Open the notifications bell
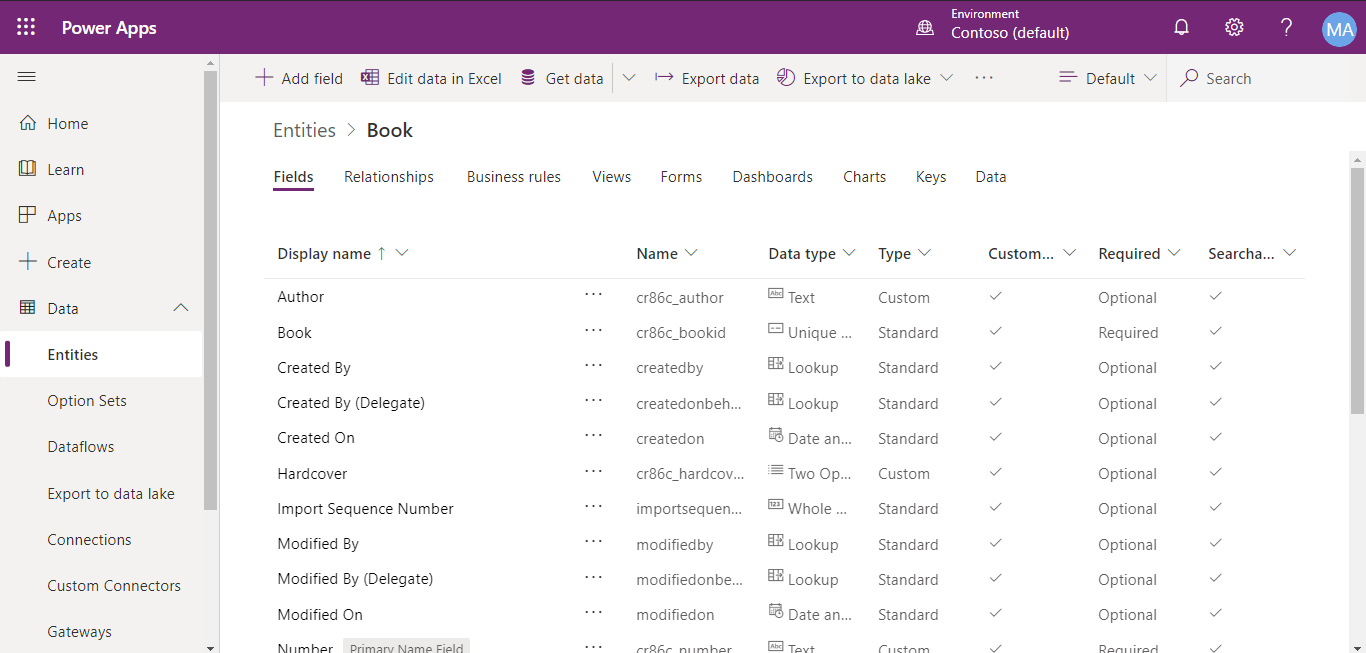The width and height of the screenshot is (1366, 653). (1181, 27)
